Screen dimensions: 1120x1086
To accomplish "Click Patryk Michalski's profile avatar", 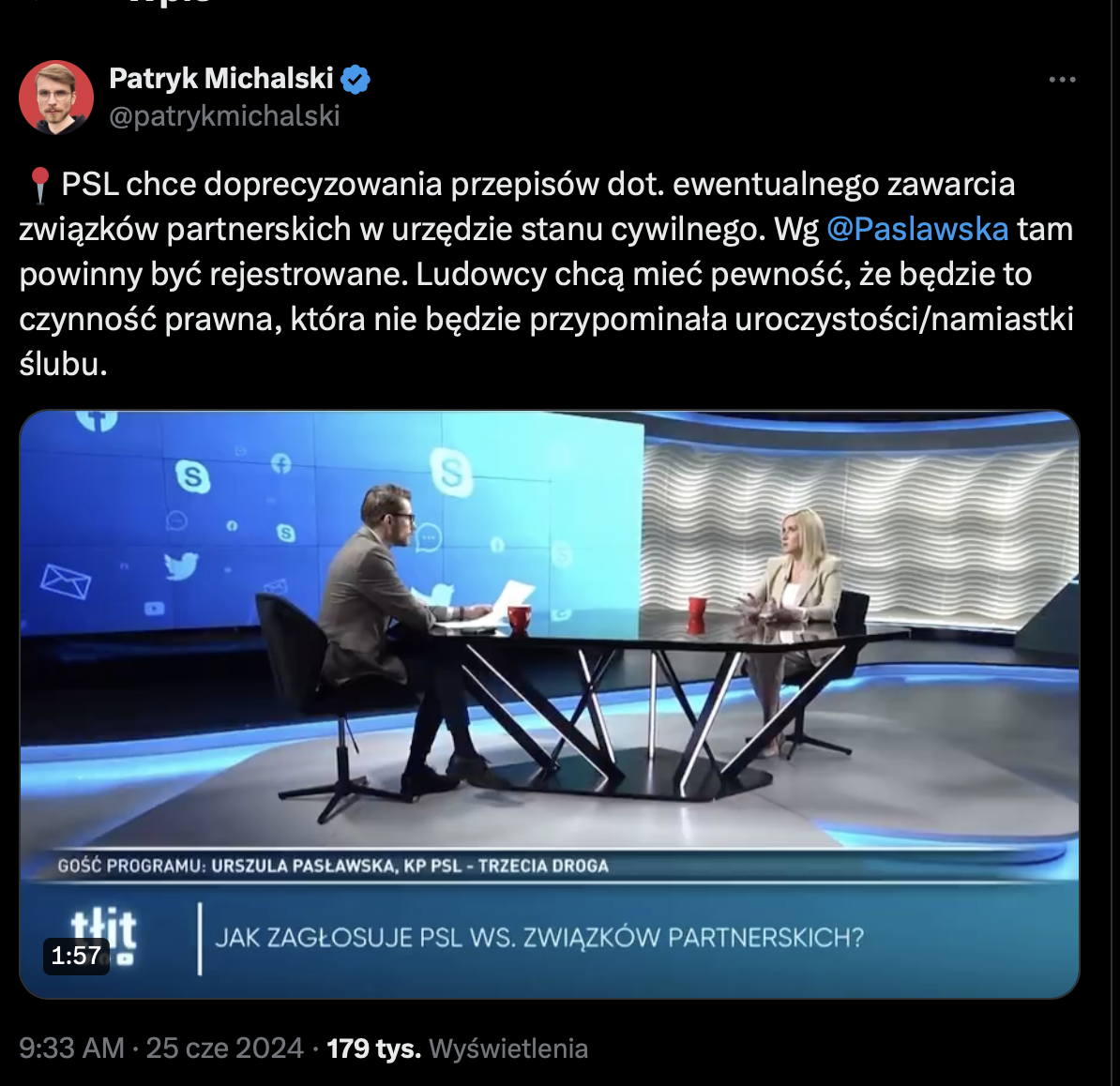I will pyautogui.click(x=56, y=98).
